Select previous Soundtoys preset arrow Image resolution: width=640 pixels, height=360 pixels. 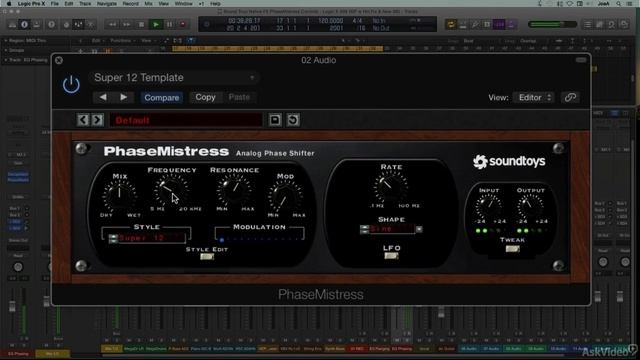pyautogui.click(x=83, y=120)
